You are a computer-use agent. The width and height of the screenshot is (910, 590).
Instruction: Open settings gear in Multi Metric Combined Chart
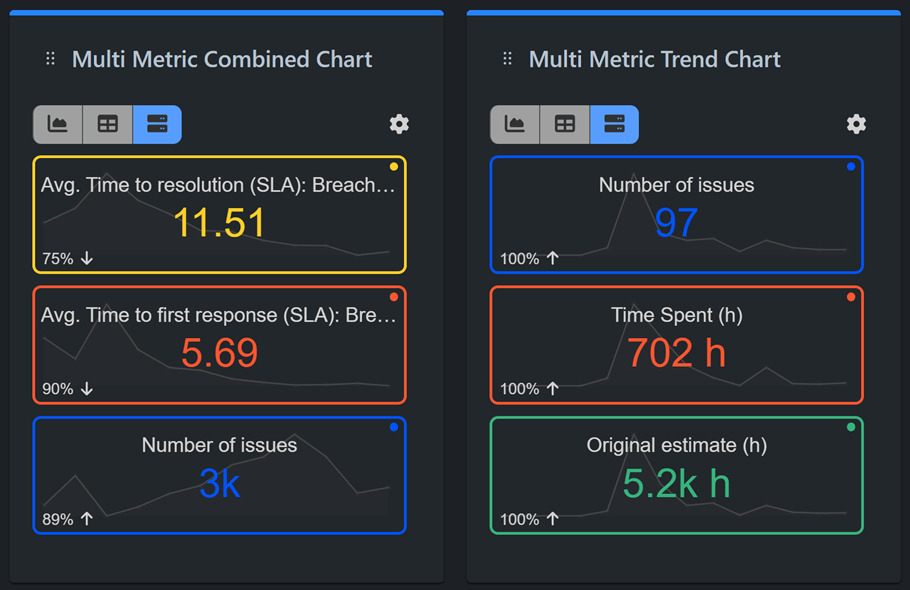click(x=399, y=124)
